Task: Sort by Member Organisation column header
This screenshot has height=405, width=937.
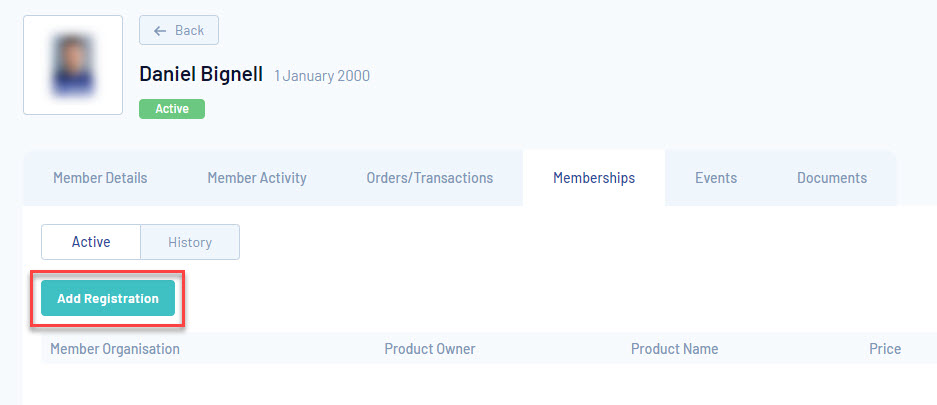Action: point(115,349)
